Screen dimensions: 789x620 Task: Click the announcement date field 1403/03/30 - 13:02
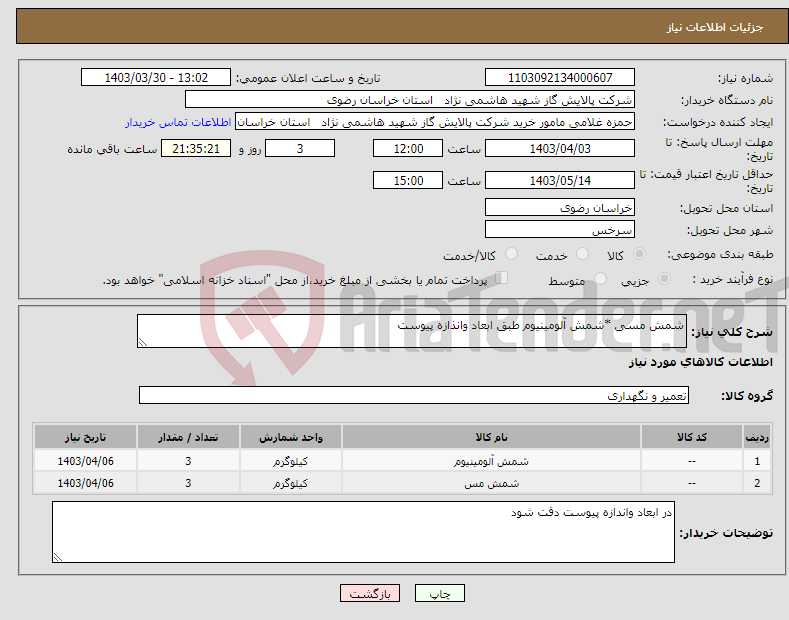155,78
